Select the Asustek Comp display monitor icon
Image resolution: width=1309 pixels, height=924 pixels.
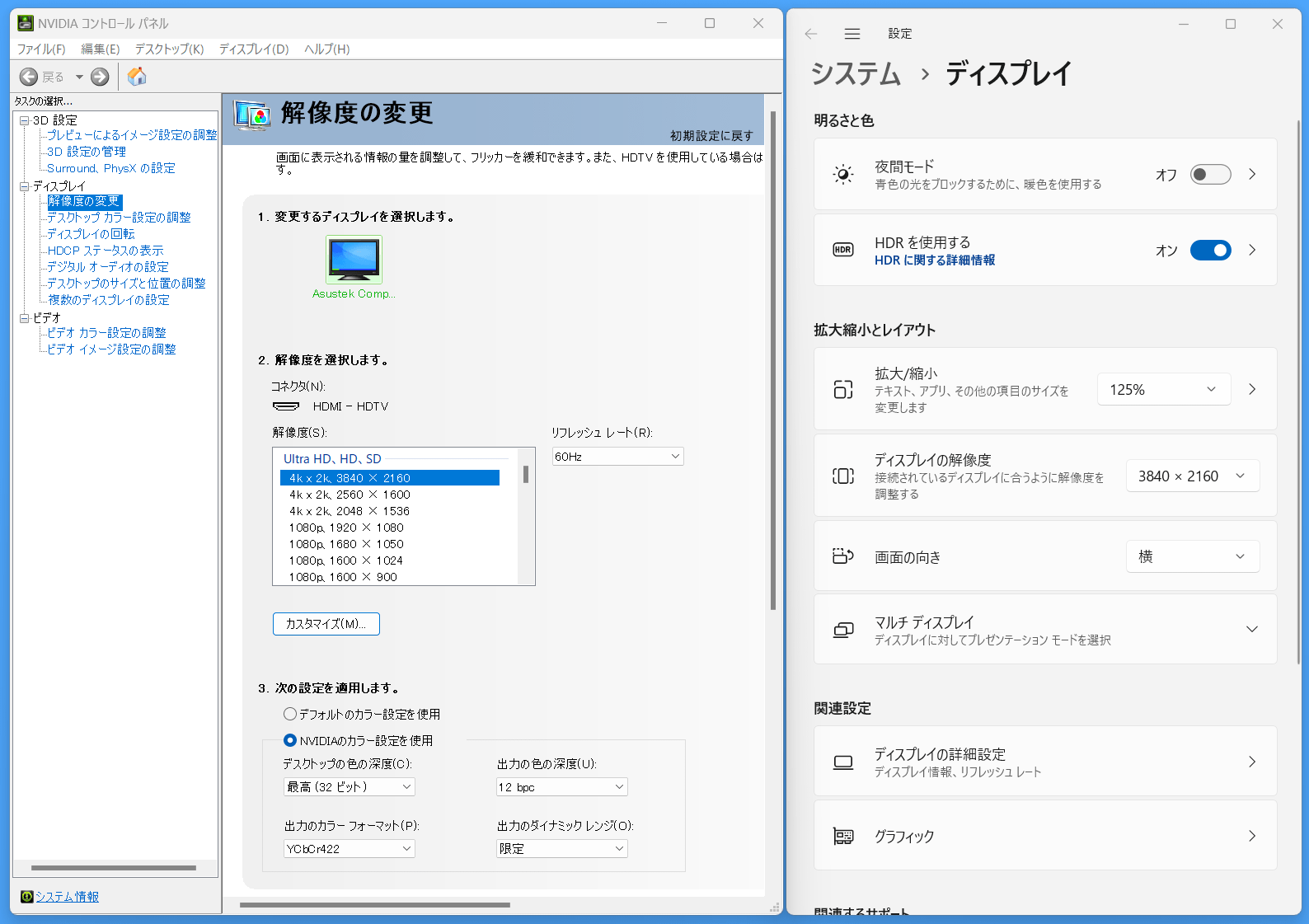[x=354, y=260]
